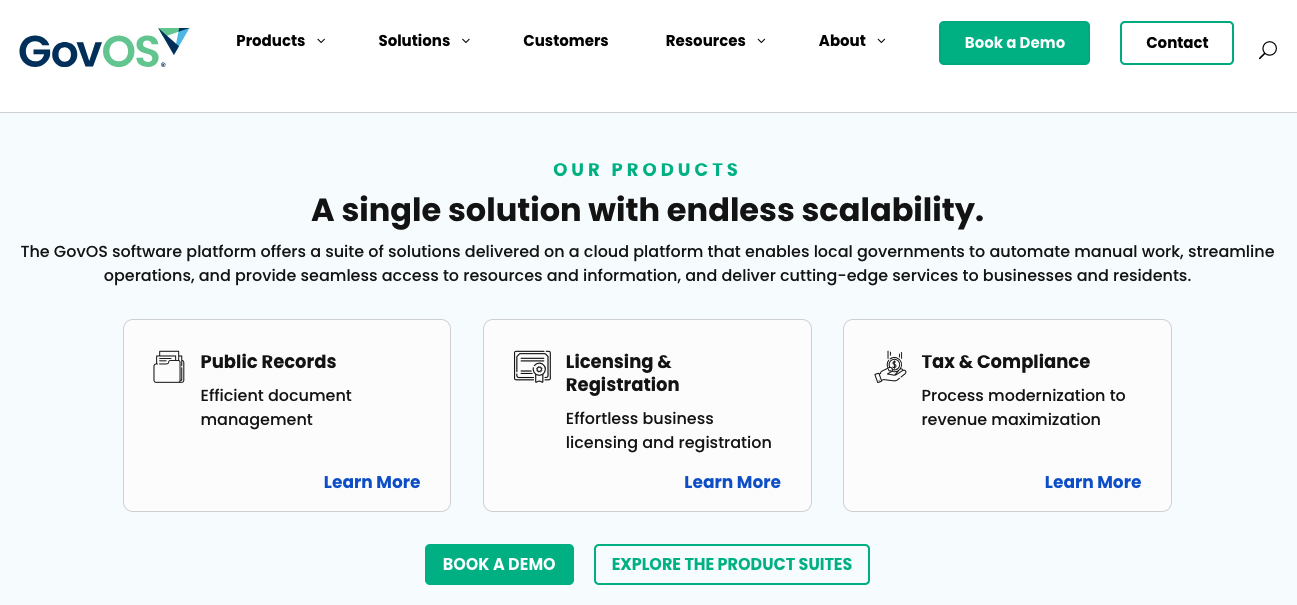Select the Public Records card heading

tap(268, 362)
